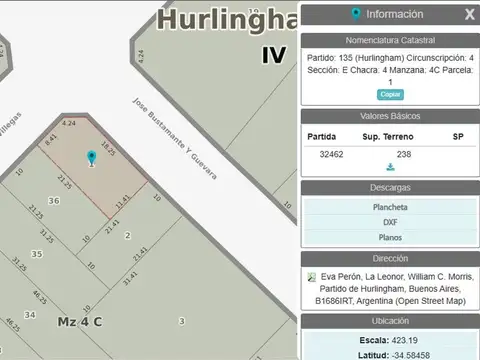This screenshot has height=360, width=480.
Task: Click the download icon below Sup. Terreno value
Action: click(x=390, y=167)
